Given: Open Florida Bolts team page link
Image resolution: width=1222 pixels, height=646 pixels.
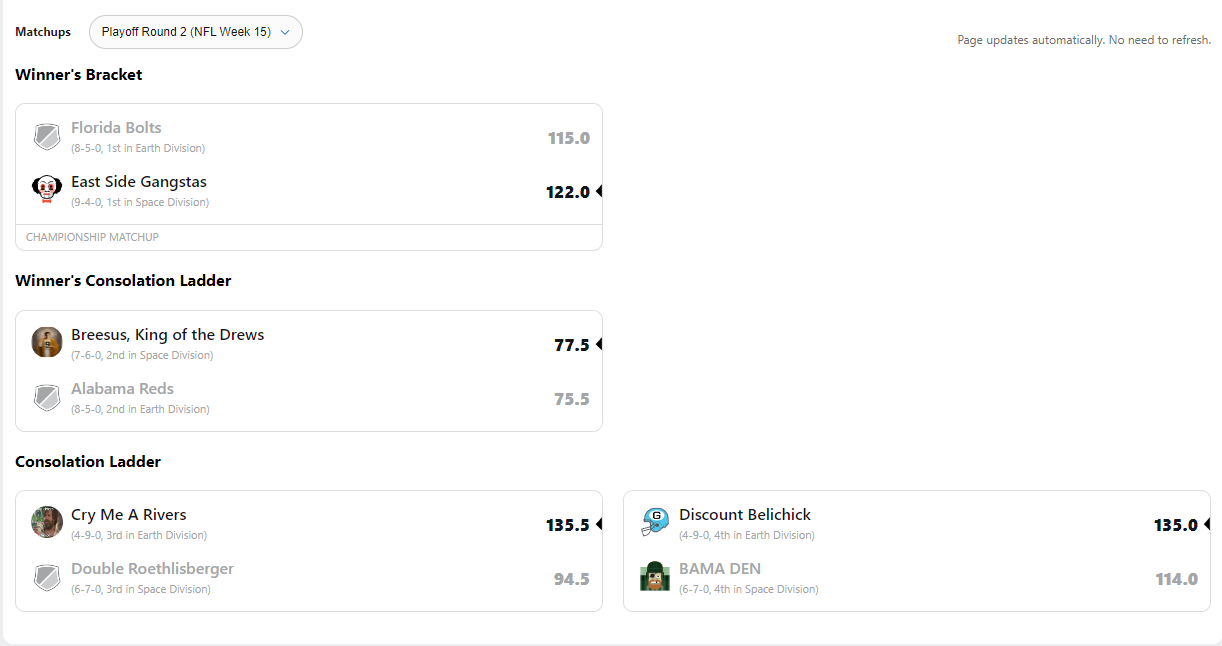Looking at the screenshot, I should click(116, 128).
